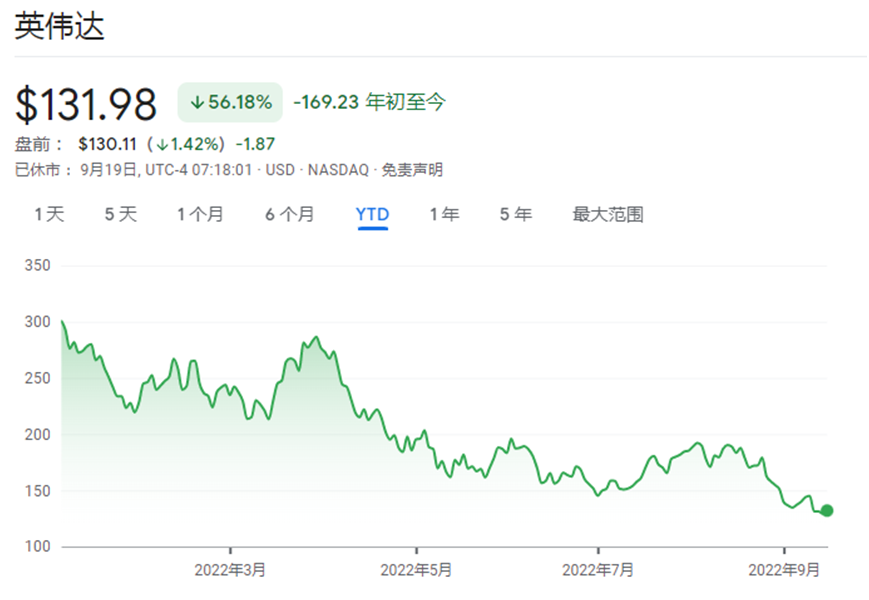Image resolution: width=869 pixels, height=600 pixels.
Task: Click the USD currency label
Action: point(280,170)
